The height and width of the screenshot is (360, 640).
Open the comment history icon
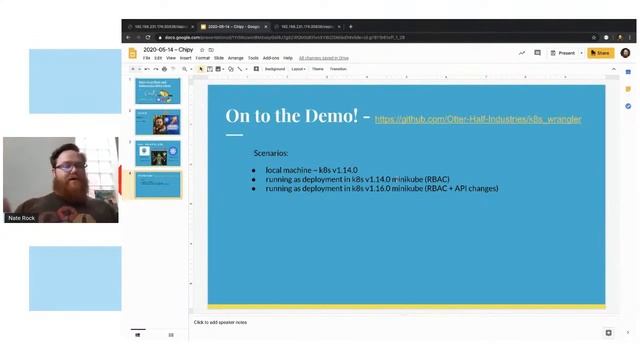coord(538,53)
